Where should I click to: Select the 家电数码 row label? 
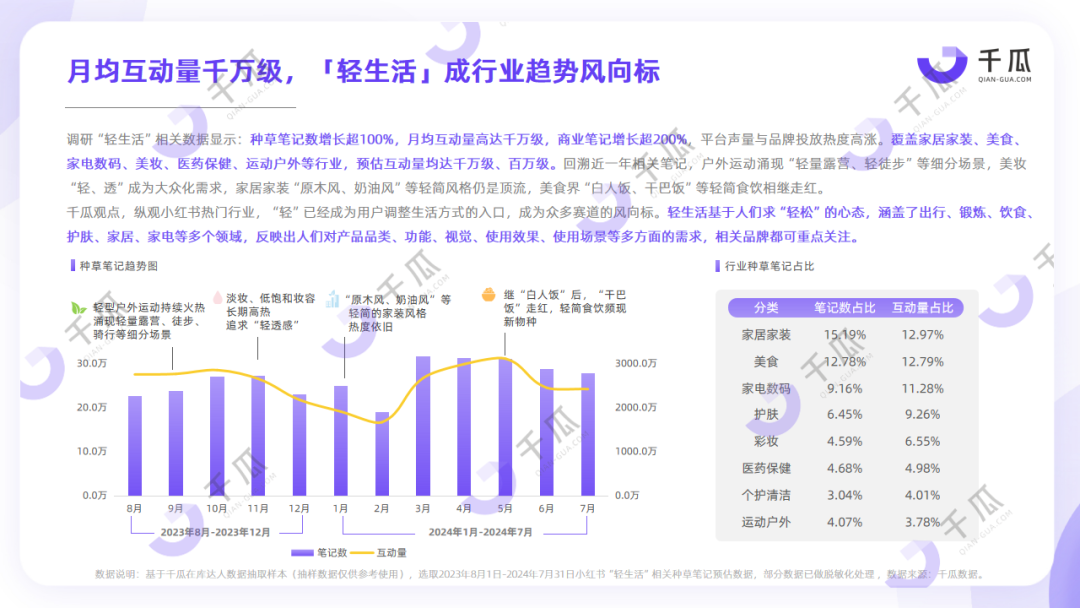(x=766, y=388)
